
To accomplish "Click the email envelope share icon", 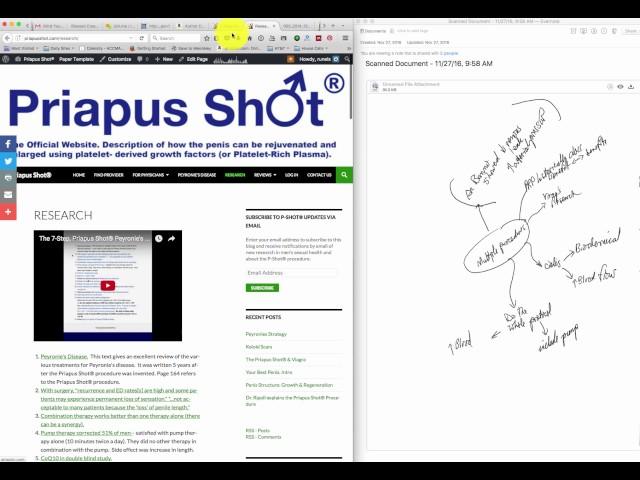I will coord(8,195).
